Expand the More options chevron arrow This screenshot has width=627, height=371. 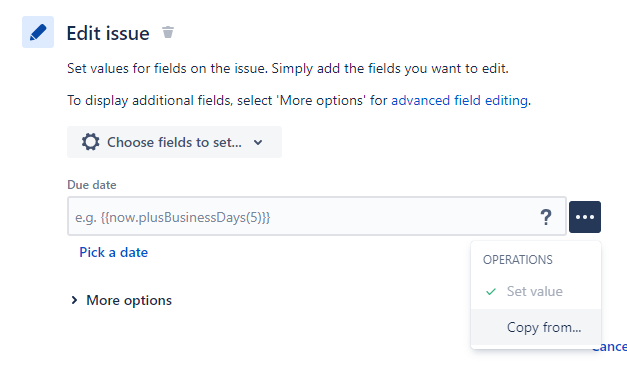(x=74, y=300)
